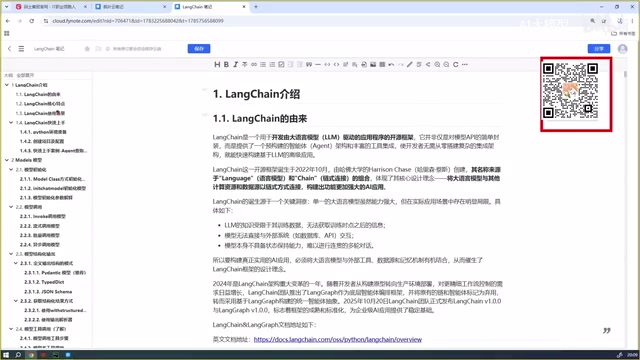Click the editor's vertical scrollbar
This screenshot has width=640, height=360.
click(625, 74)
